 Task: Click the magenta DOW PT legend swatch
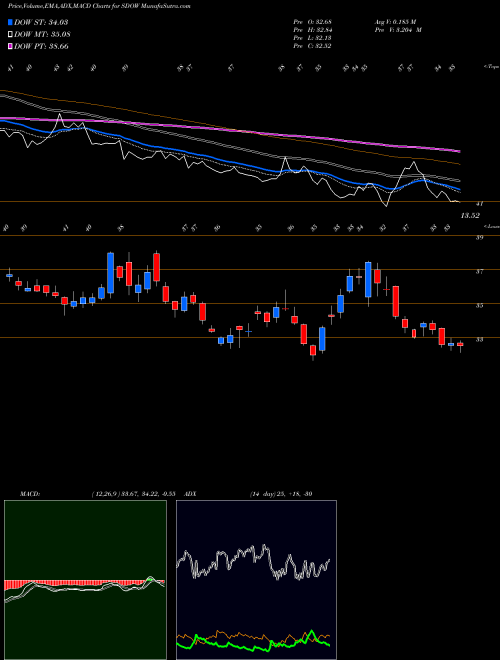(10, 46)
